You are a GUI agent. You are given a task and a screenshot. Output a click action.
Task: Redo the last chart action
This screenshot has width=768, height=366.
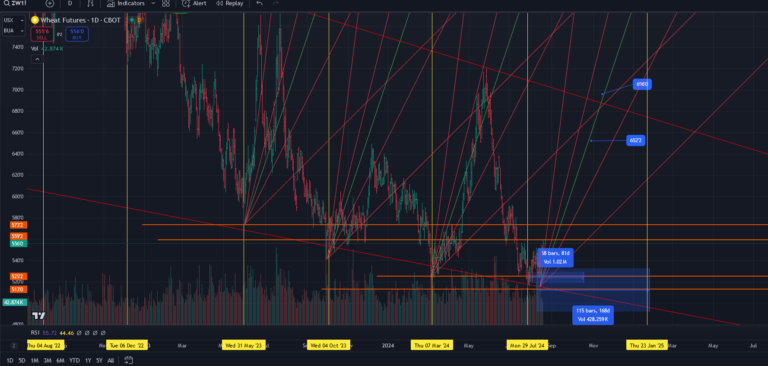click(276, 3)
